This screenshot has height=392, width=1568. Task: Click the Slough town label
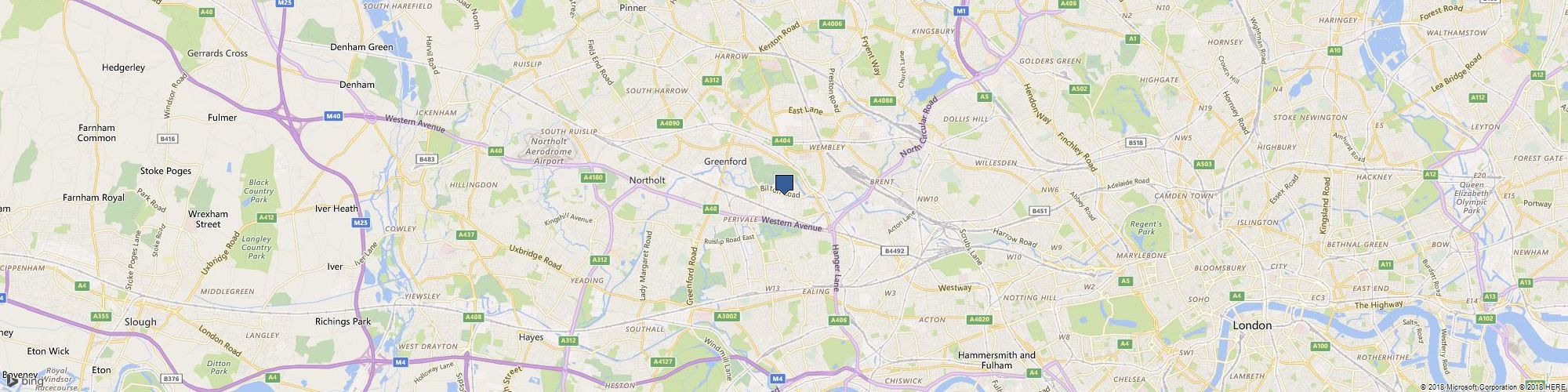coord(140,321)
